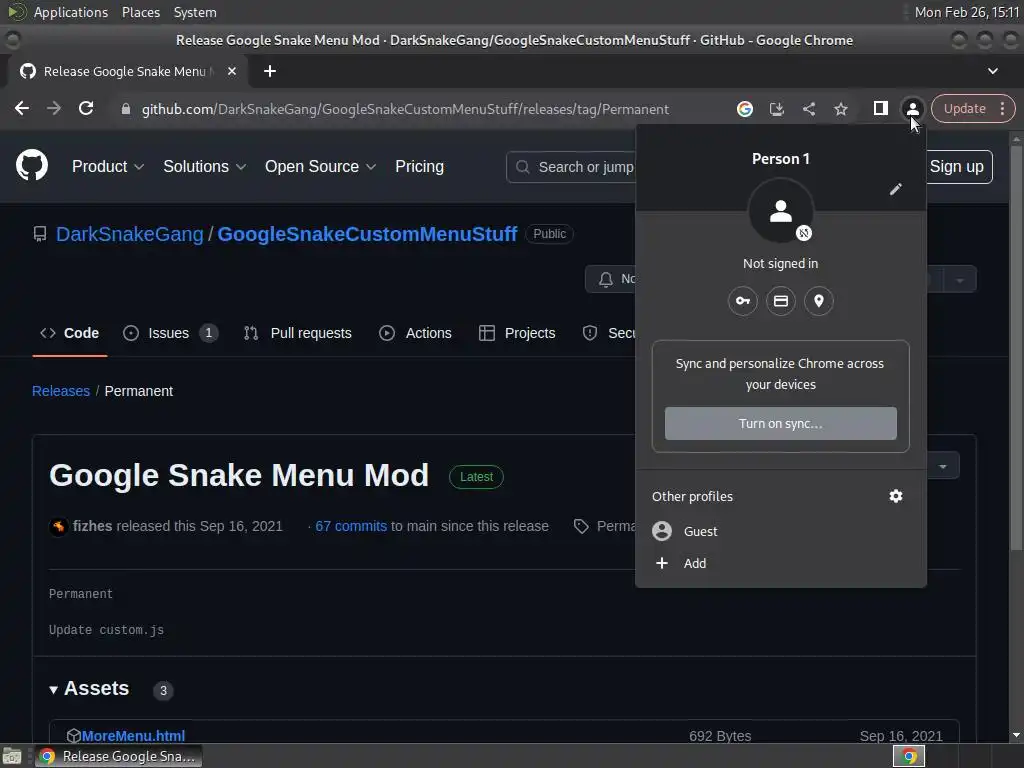
Task: Open the System menu
Action: [195, 12]
